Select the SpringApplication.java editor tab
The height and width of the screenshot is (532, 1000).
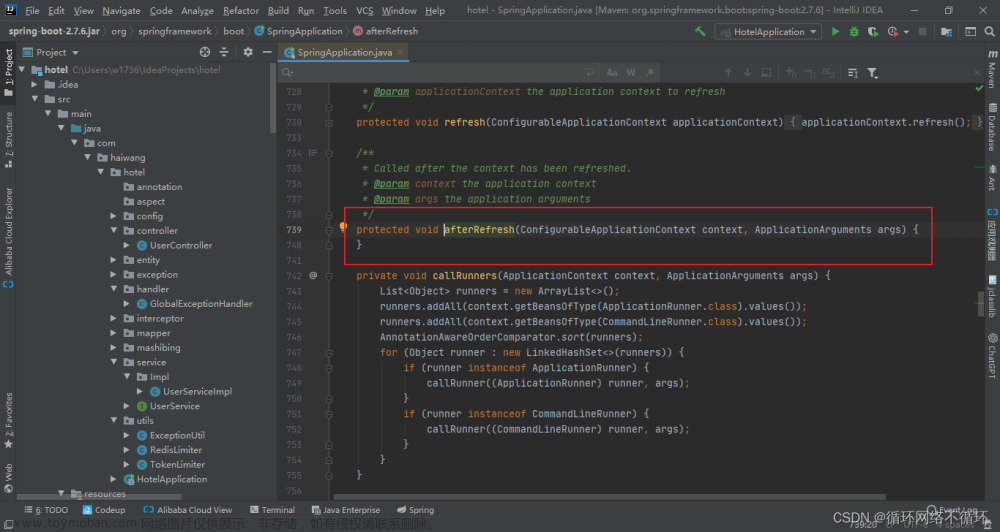[344, 52]
